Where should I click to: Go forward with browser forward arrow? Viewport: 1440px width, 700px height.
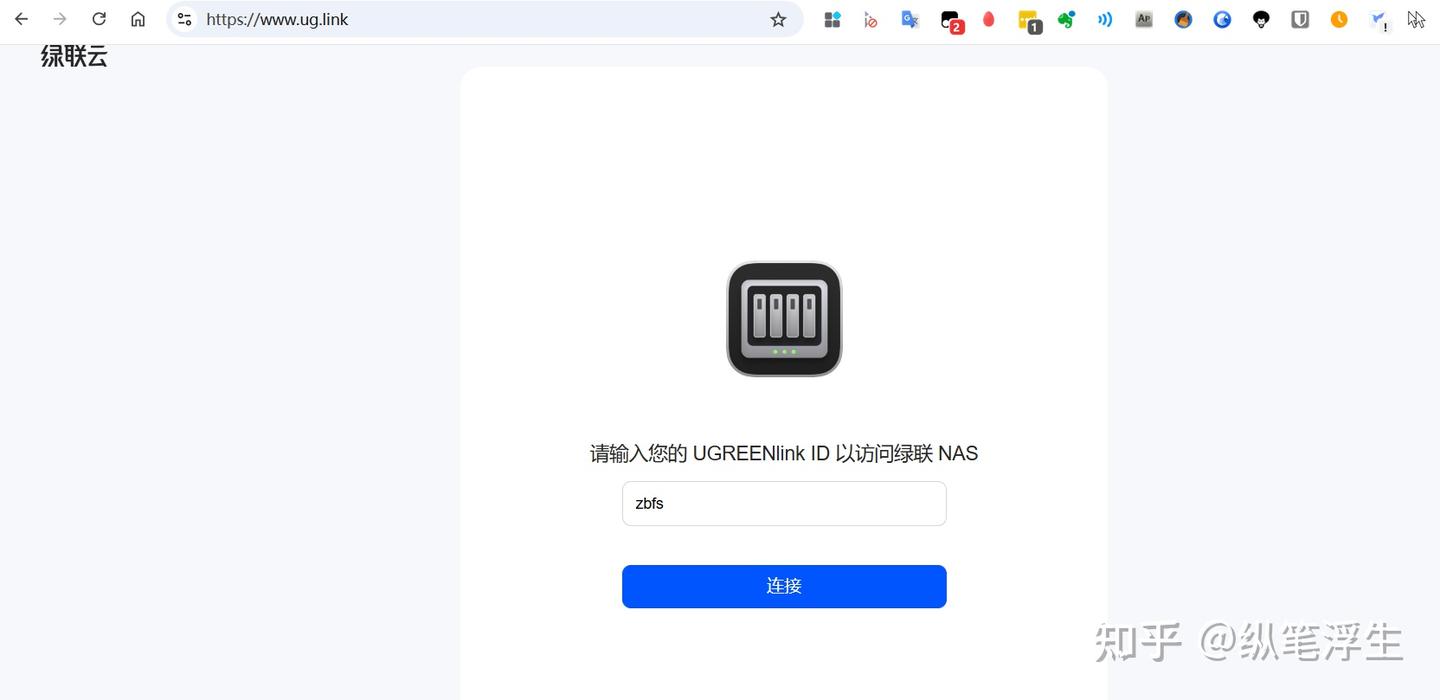click(x=60, y=19)
